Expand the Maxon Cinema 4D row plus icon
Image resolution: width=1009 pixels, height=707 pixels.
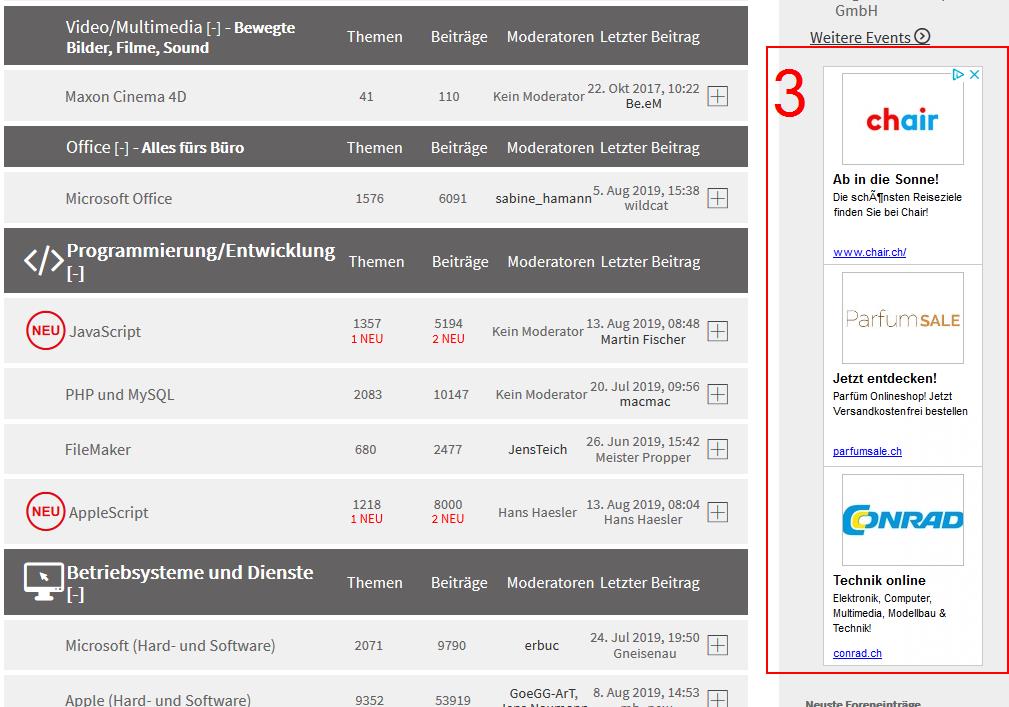pos(717,96)
